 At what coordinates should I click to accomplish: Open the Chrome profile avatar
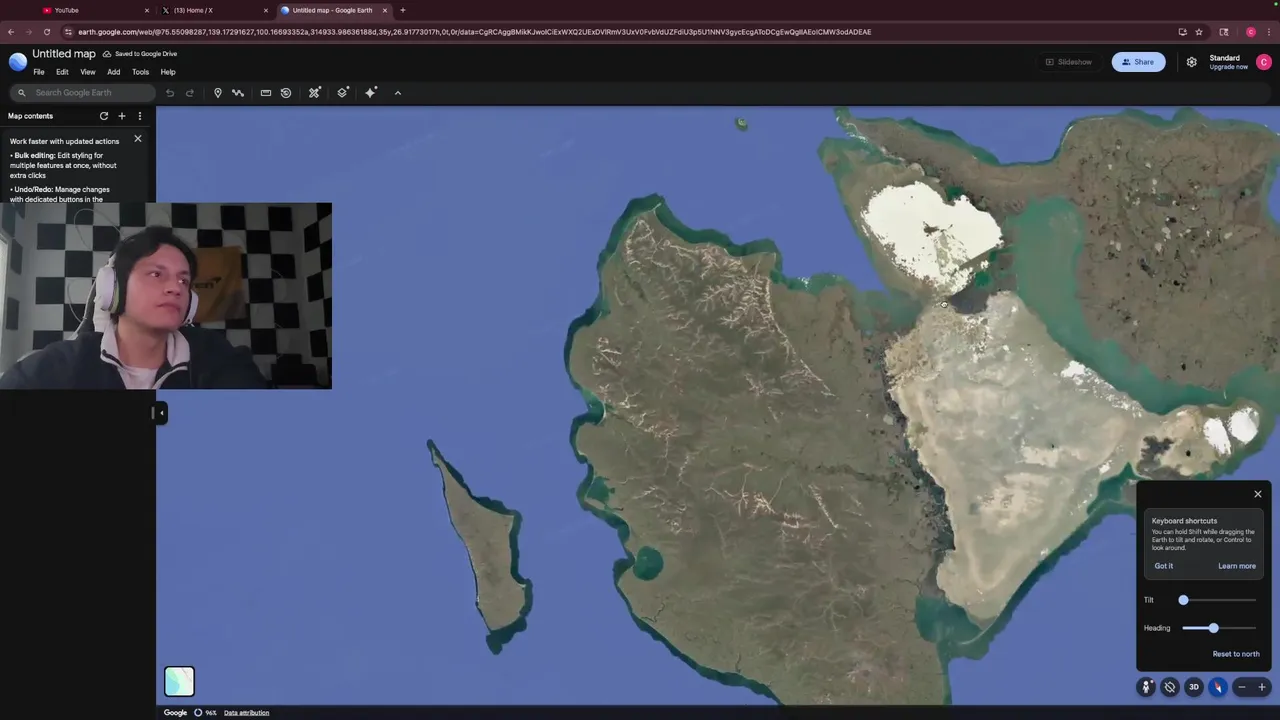tap(1250, 32)
